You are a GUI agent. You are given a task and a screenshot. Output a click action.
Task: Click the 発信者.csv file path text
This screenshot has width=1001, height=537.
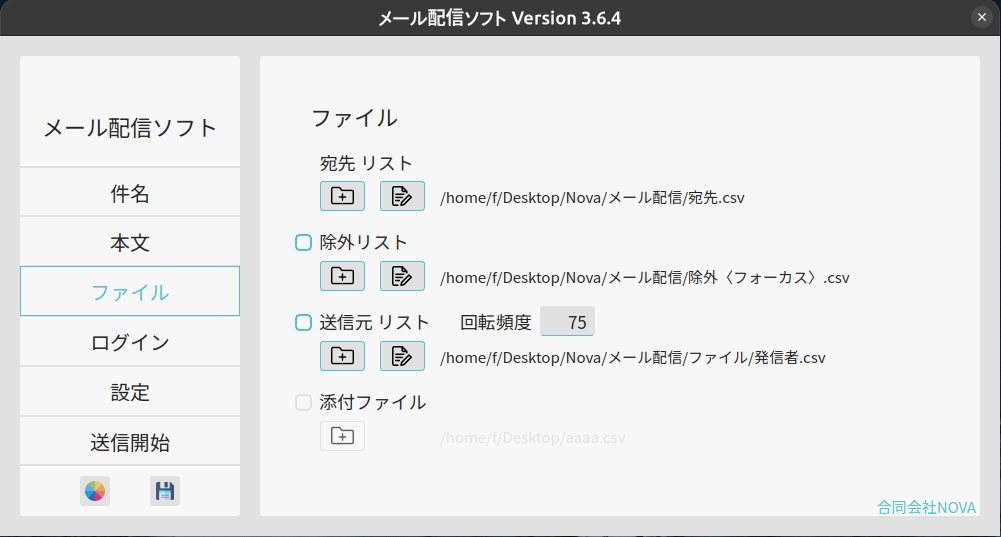click(633, 358)
